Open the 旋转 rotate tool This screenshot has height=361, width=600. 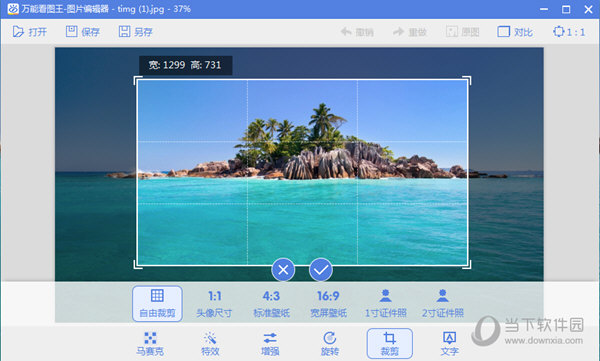(x=330, y=344)
